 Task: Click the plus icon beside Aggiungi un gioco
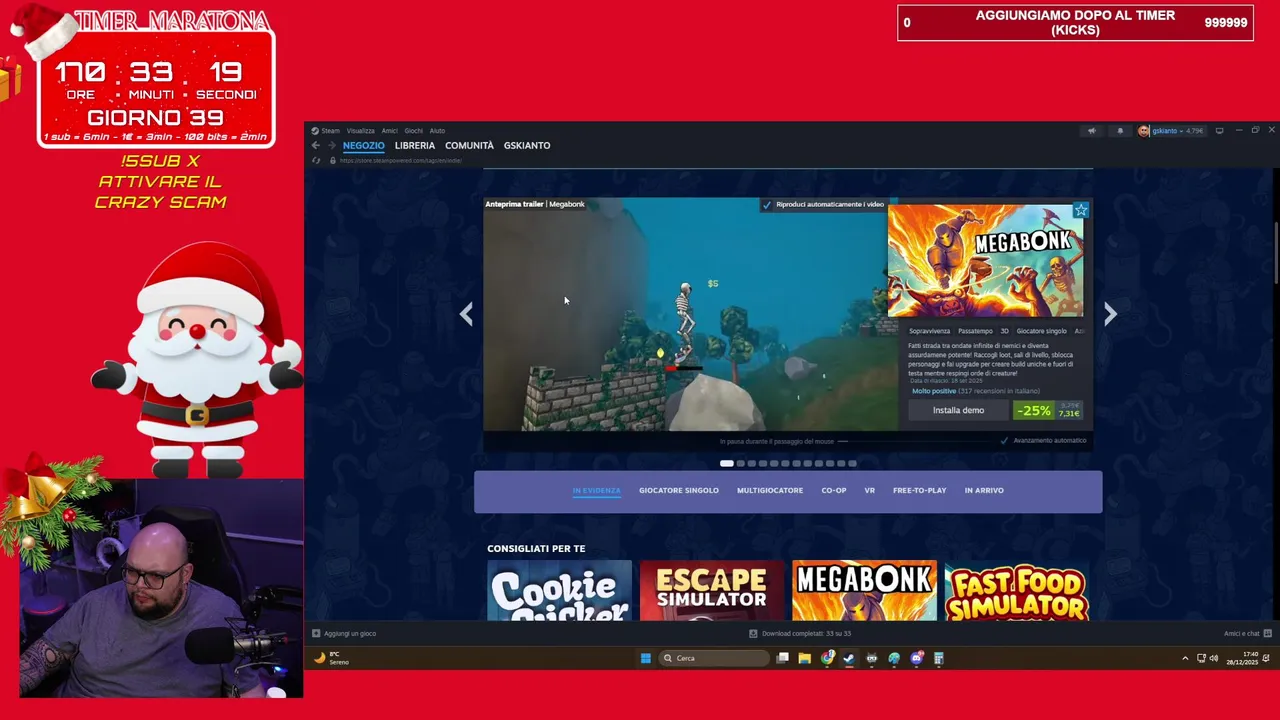pyautogui.click(x=316, y=633)
